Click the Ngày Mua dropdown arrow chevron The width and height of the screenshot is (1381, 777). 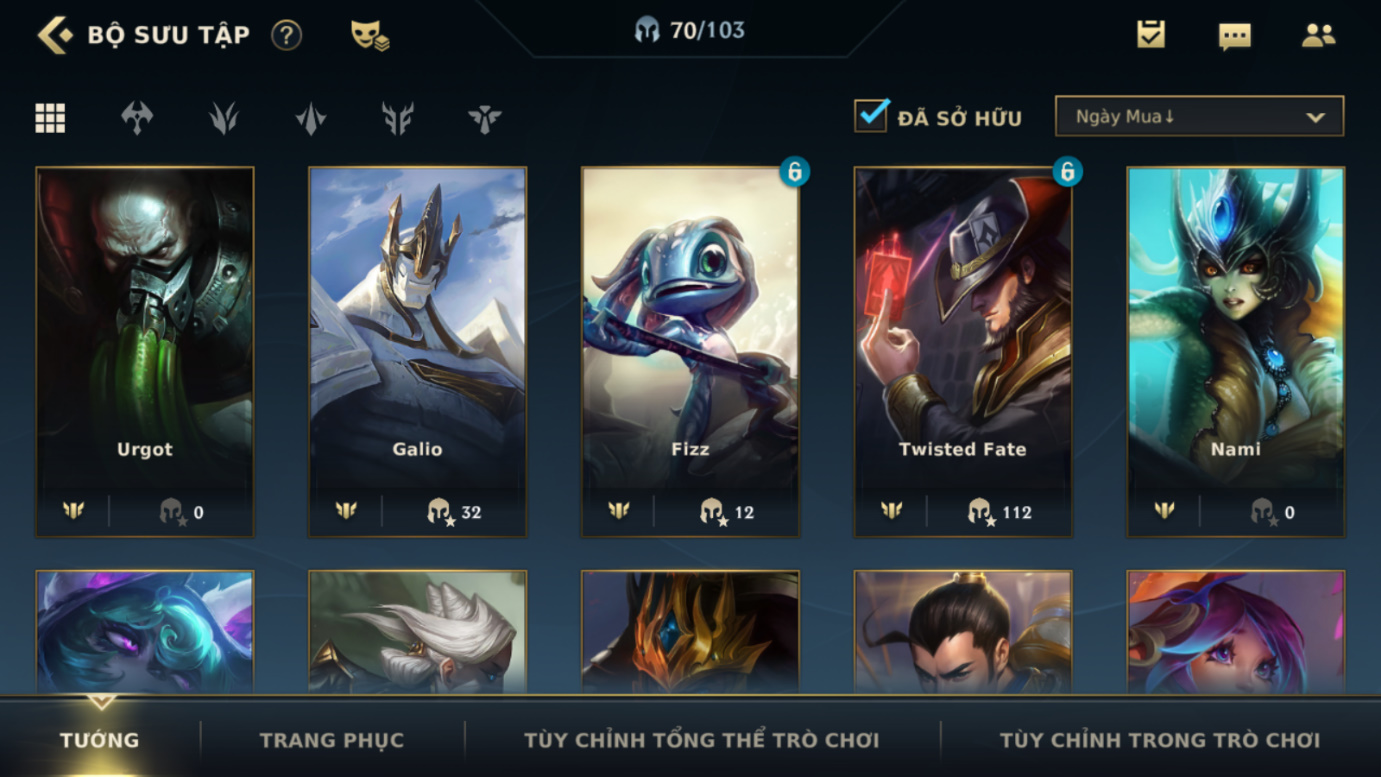point(1316,118)
